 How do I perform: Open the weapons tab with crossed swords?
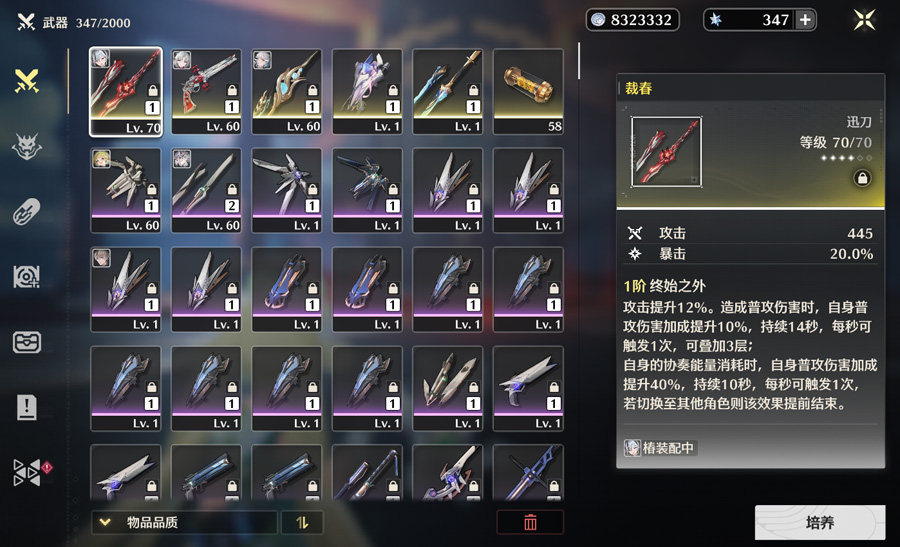pos(27,81)
